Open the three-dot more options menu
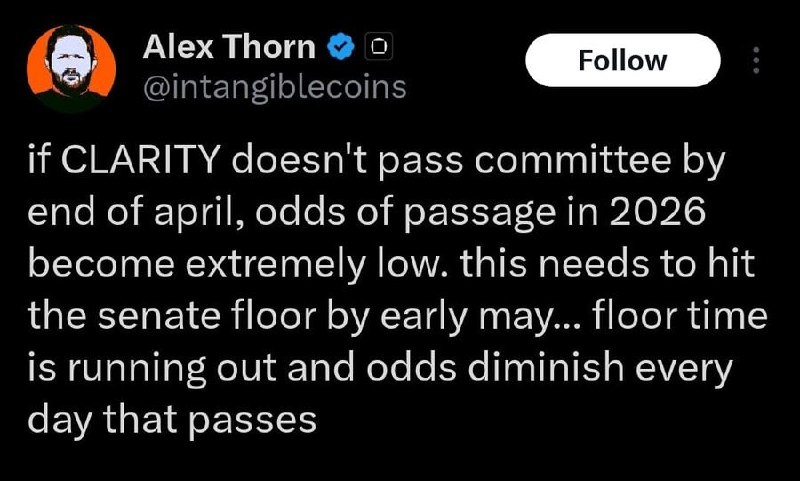The height and width of the screenshot is (481, 800). 754,60
